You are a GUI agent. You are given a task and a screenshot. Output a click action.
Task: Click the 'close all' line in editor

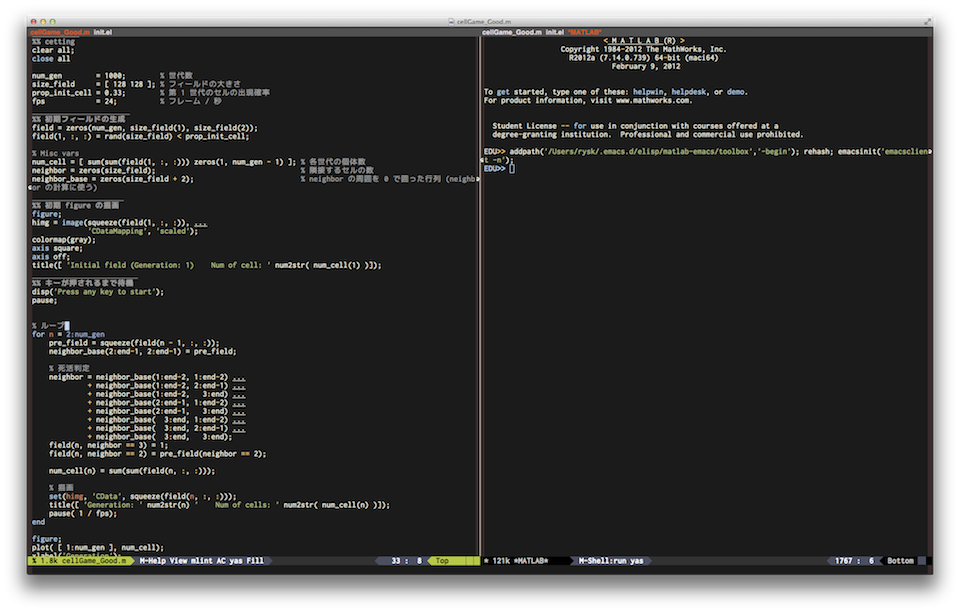coord(51,59)
